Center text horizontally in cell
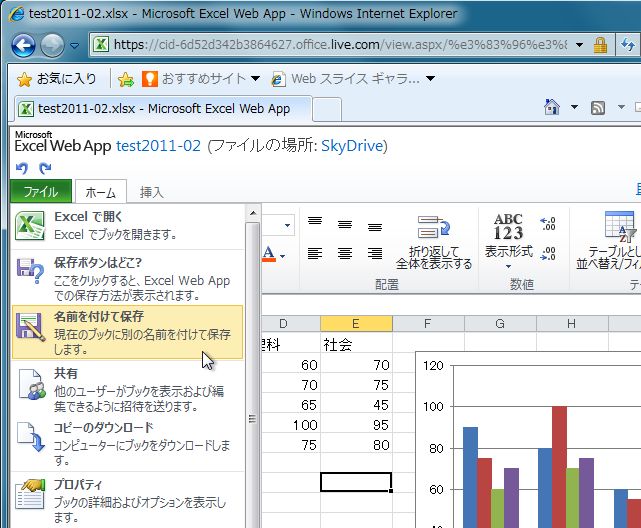Viewport: 641px width, 528px height. pyautogui.click(x=345, y=254)
